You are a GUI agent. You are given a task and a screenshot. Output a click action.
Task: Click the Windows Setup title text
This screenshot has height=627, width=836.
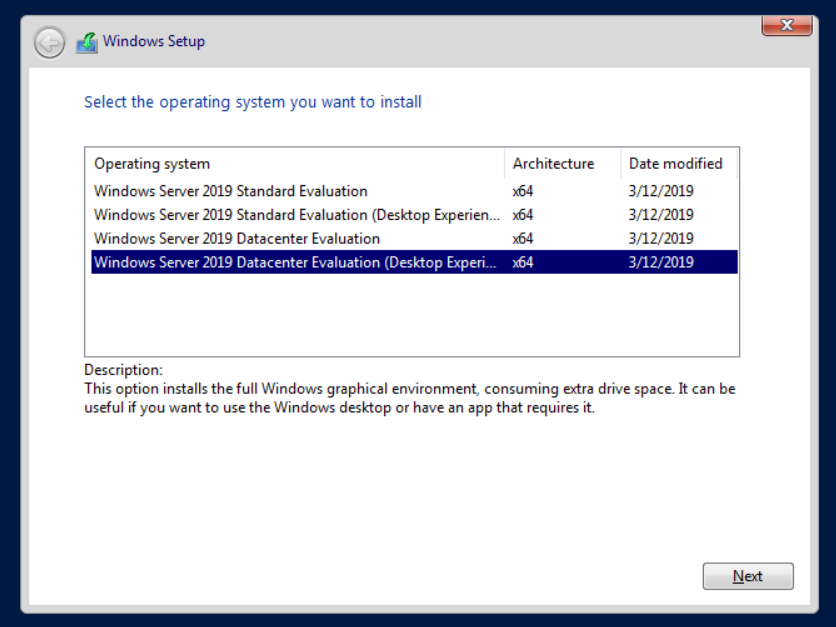154,42
